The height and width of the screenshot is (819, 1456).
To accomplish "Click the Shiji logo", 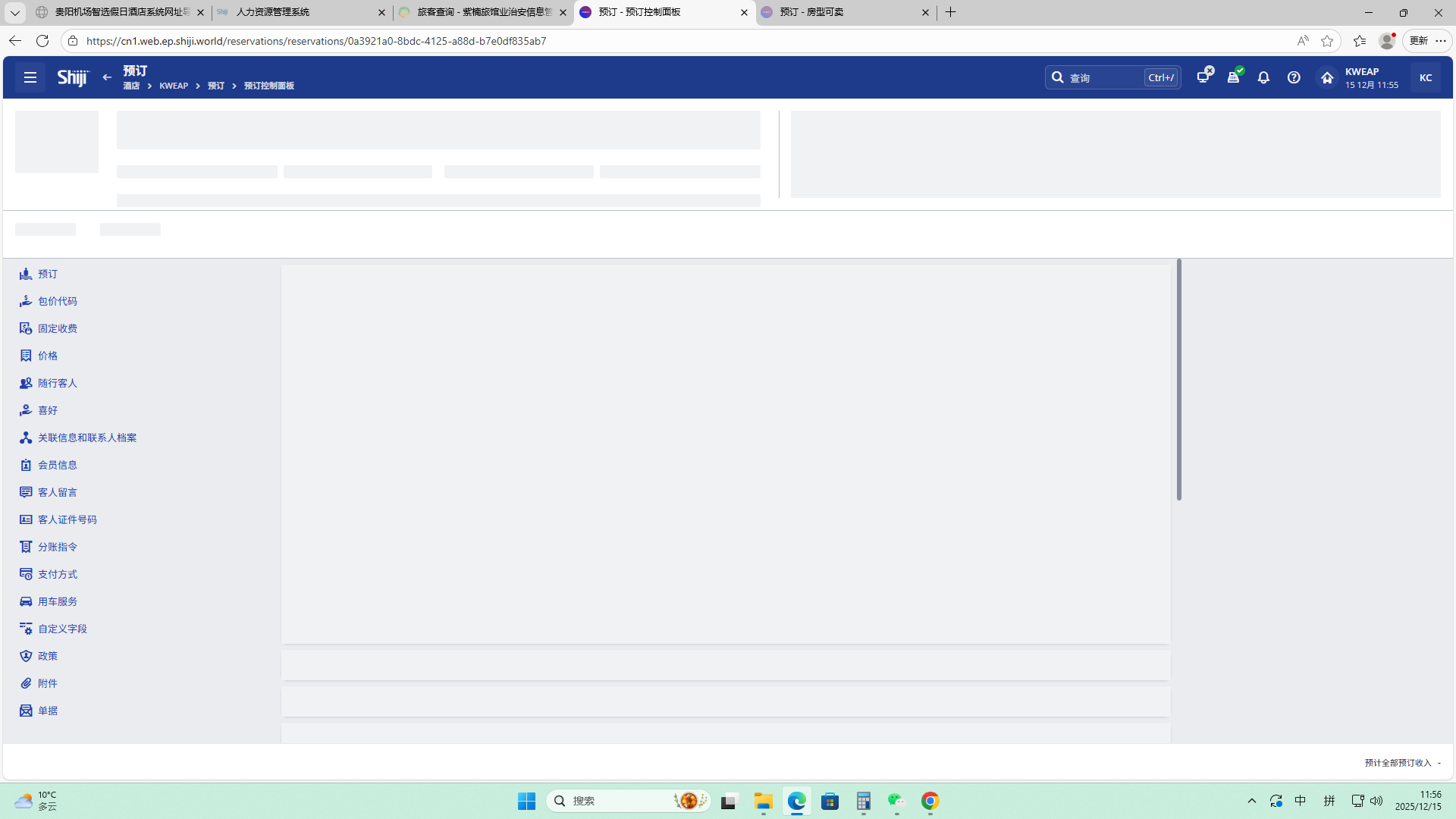I will (x=73, y=77).
